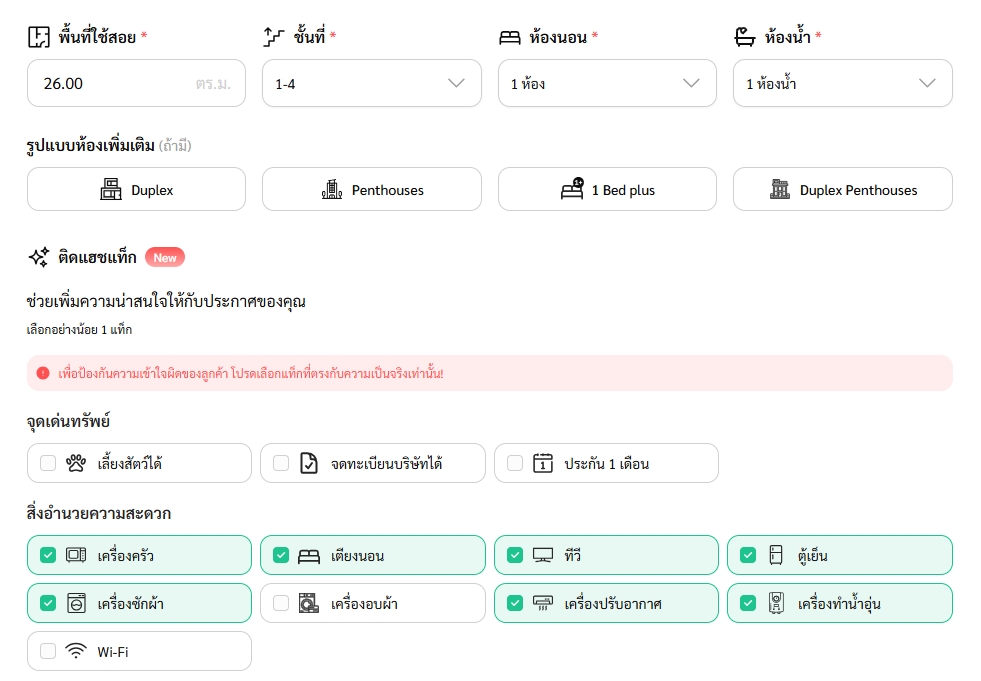The width and height of the screenshot is (981, 681).
Task: Click the TV monitor icon
Action: tap(543, 555)
